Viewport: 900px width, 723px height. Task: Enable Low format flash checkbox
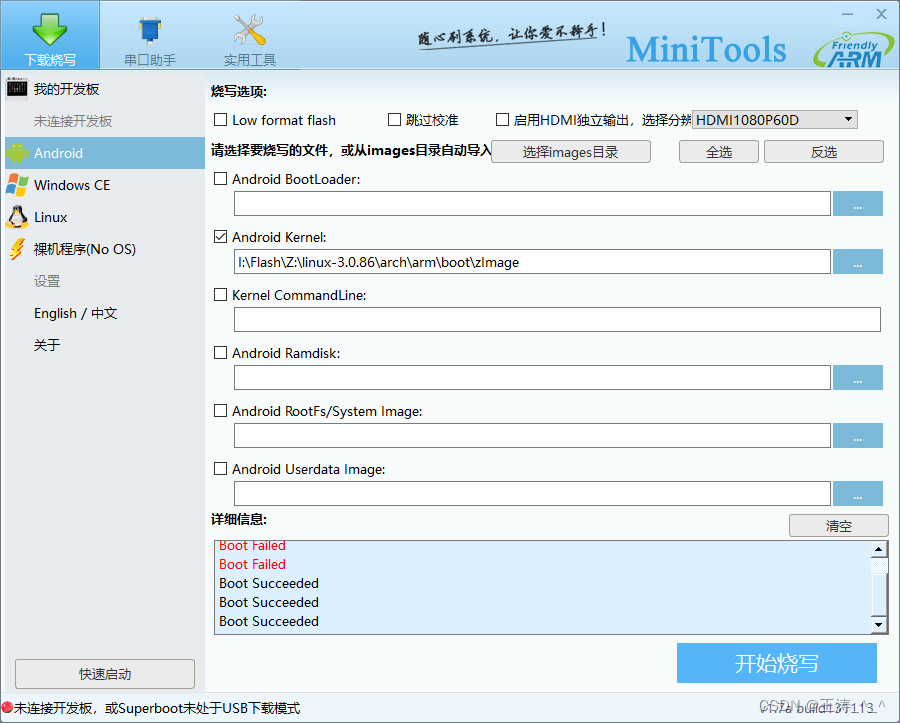point(220,120)
